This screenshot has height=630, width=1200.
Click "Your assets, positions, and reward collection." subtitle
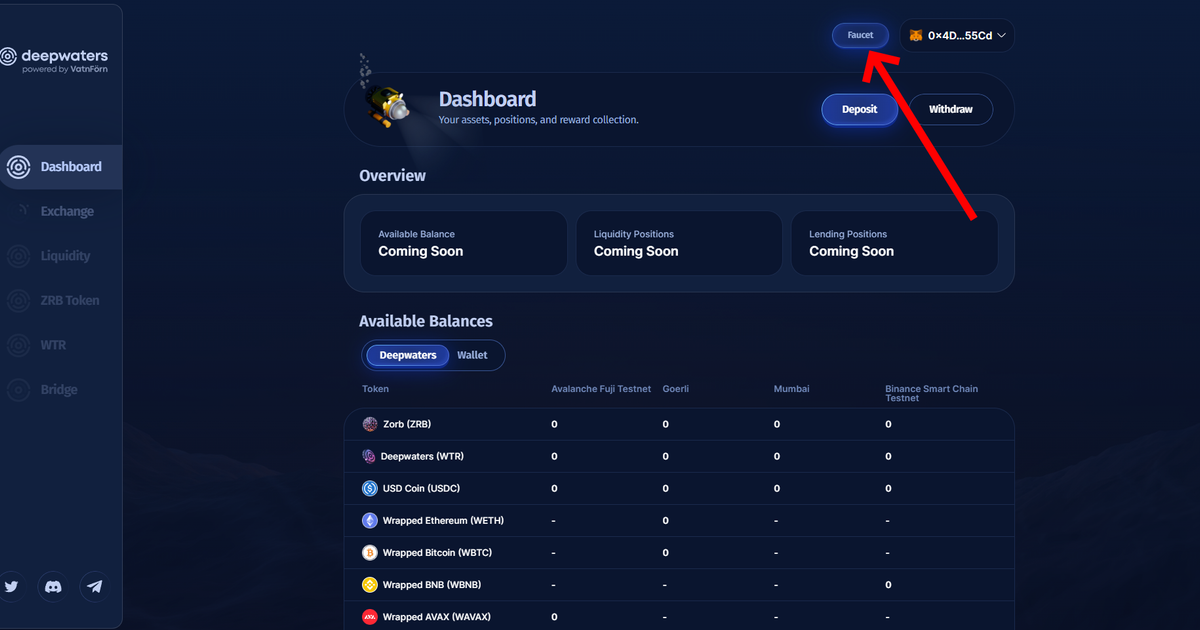(538, 120)
